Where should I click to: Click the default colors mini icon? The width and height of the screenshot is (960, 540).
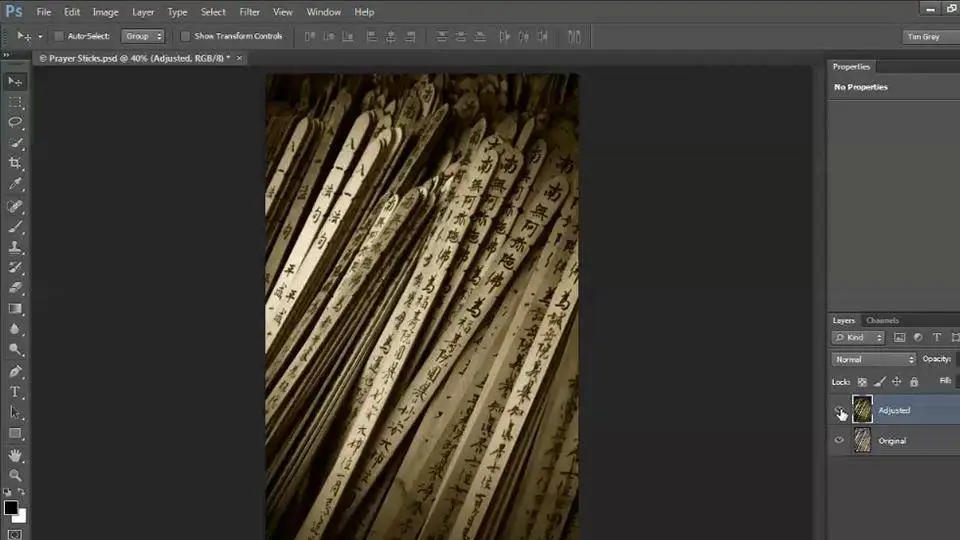coord(7,492)
